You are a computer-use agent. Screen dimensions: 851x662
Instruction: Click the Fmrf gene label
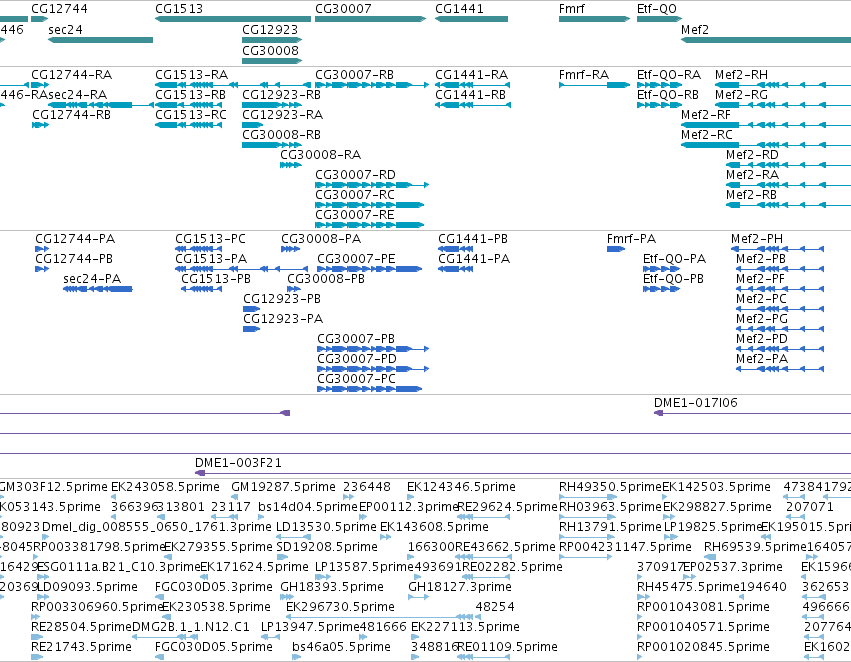pyautogui.click(x=571, y=9)
